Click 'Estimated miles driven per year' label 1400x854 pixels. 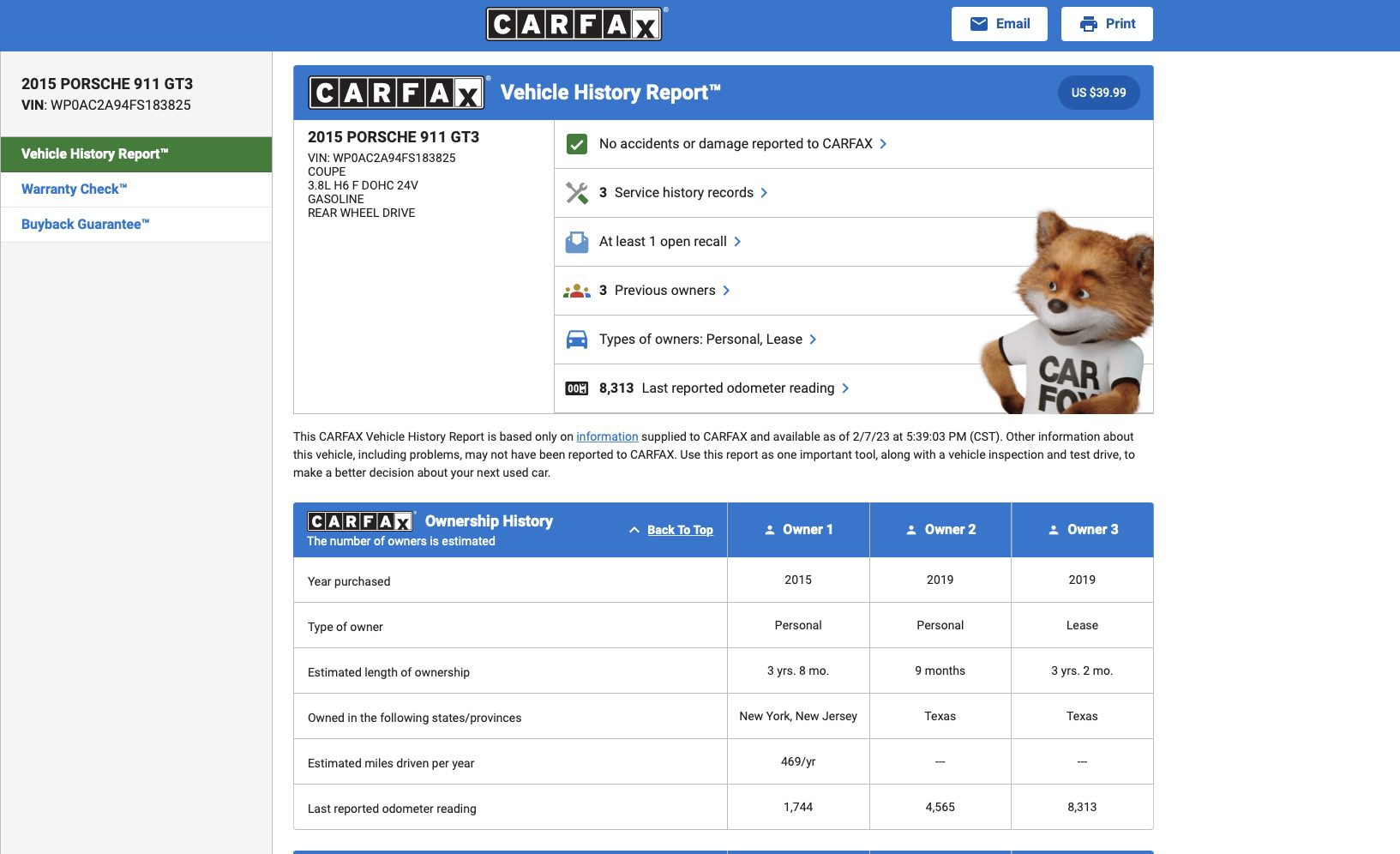click(x=391, y=763)
